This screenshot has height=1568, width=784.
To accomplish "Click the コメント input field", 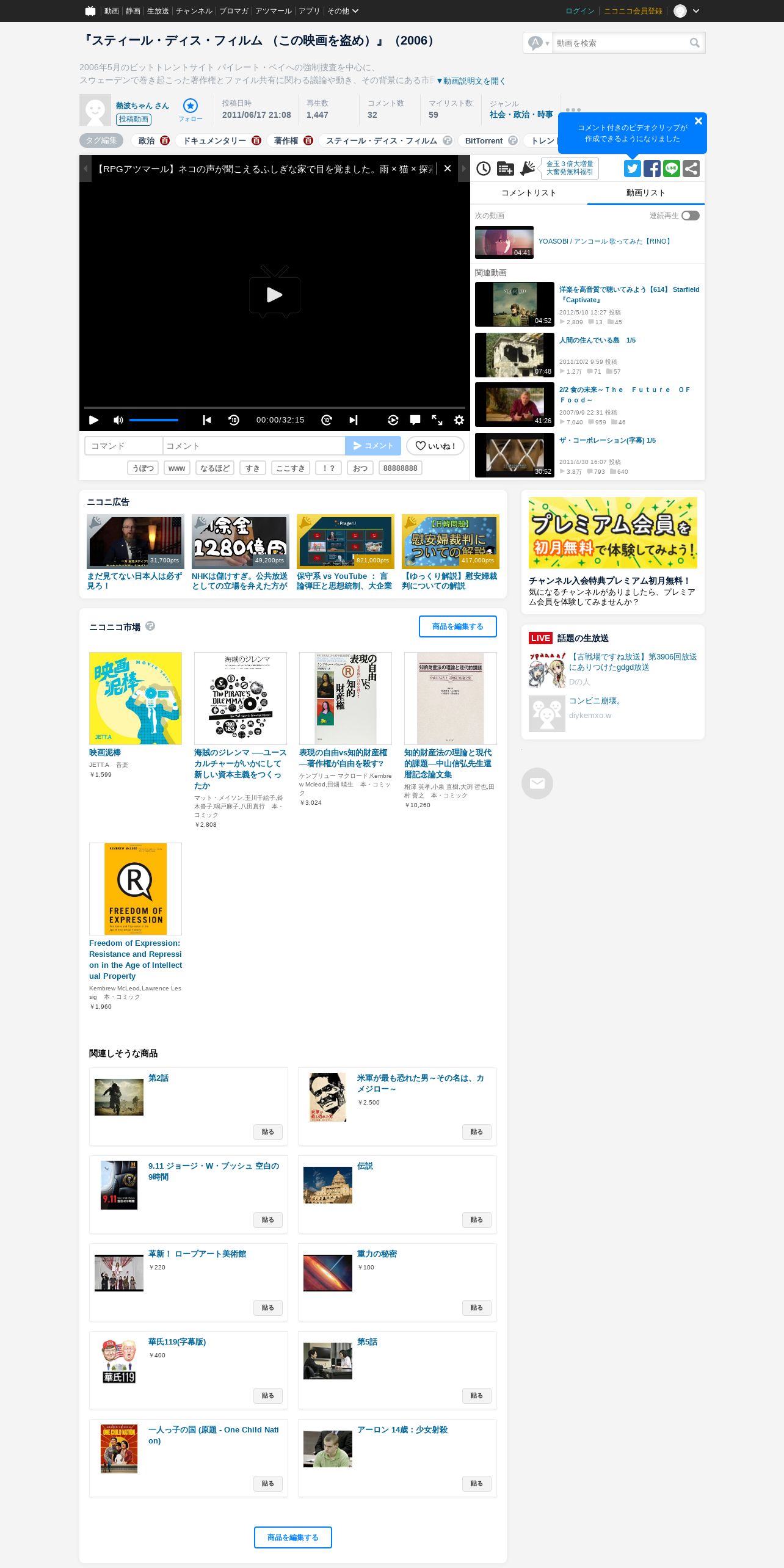I will (254, 446).
